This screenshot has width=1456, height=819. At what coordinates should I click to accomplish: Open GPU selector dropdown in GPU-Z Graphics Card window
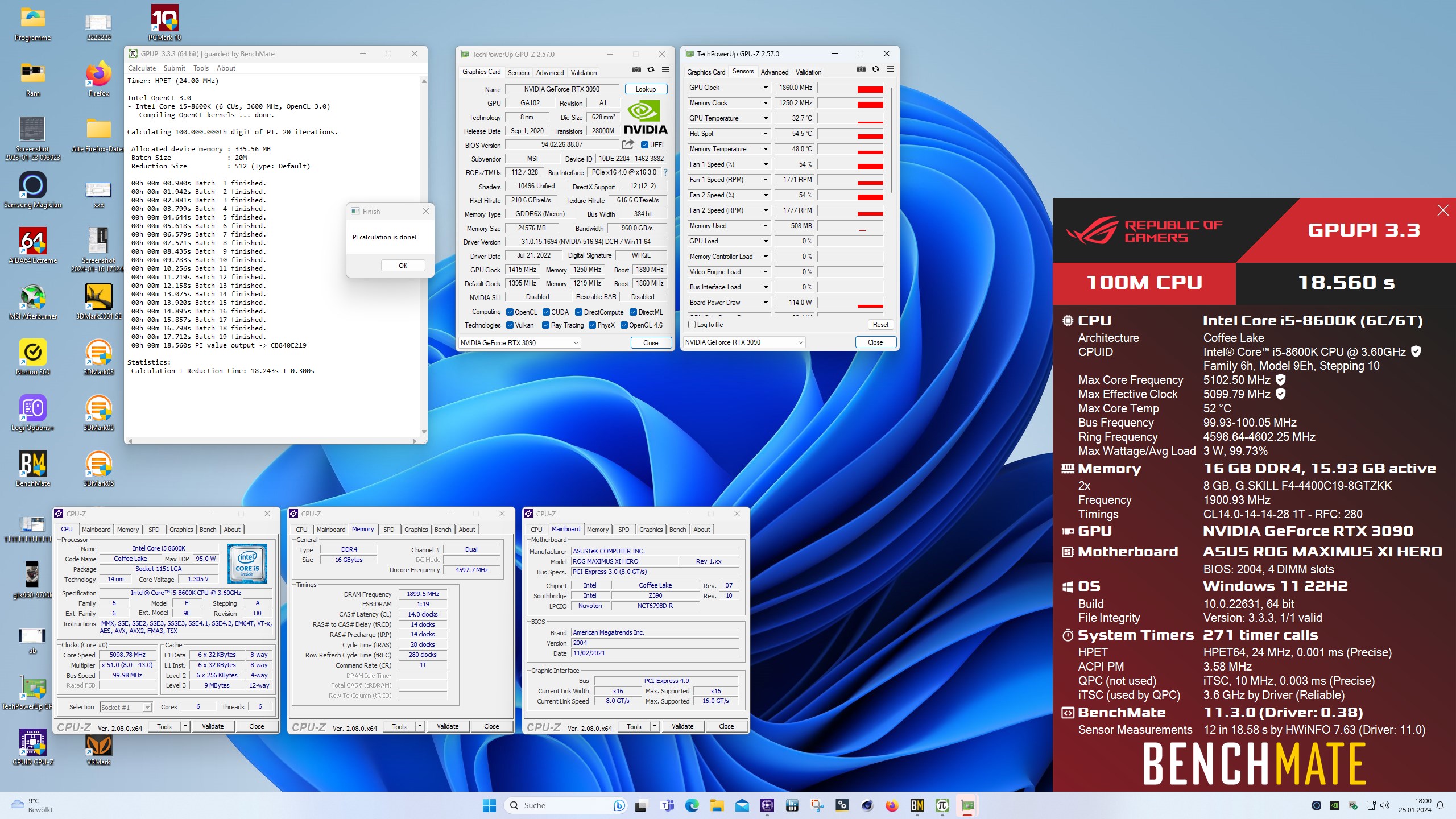[519, 343]
